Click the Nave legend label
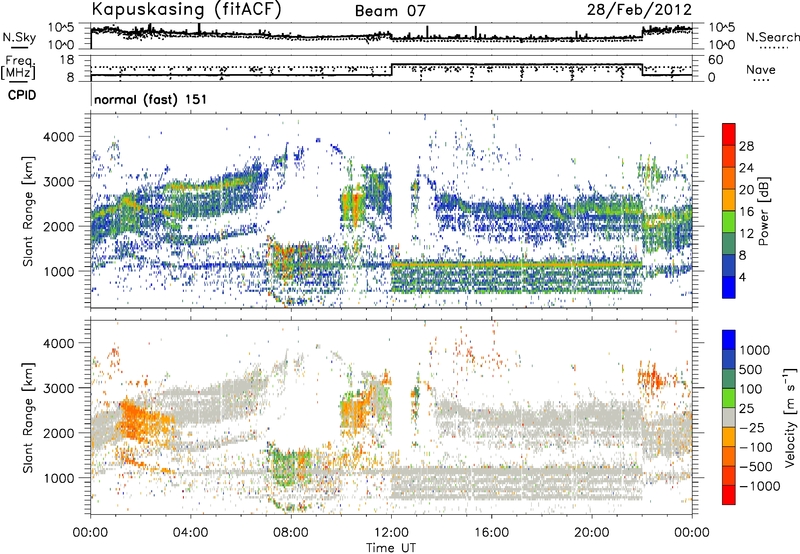This screenshot has height=554, width=800. pos(761,70)
